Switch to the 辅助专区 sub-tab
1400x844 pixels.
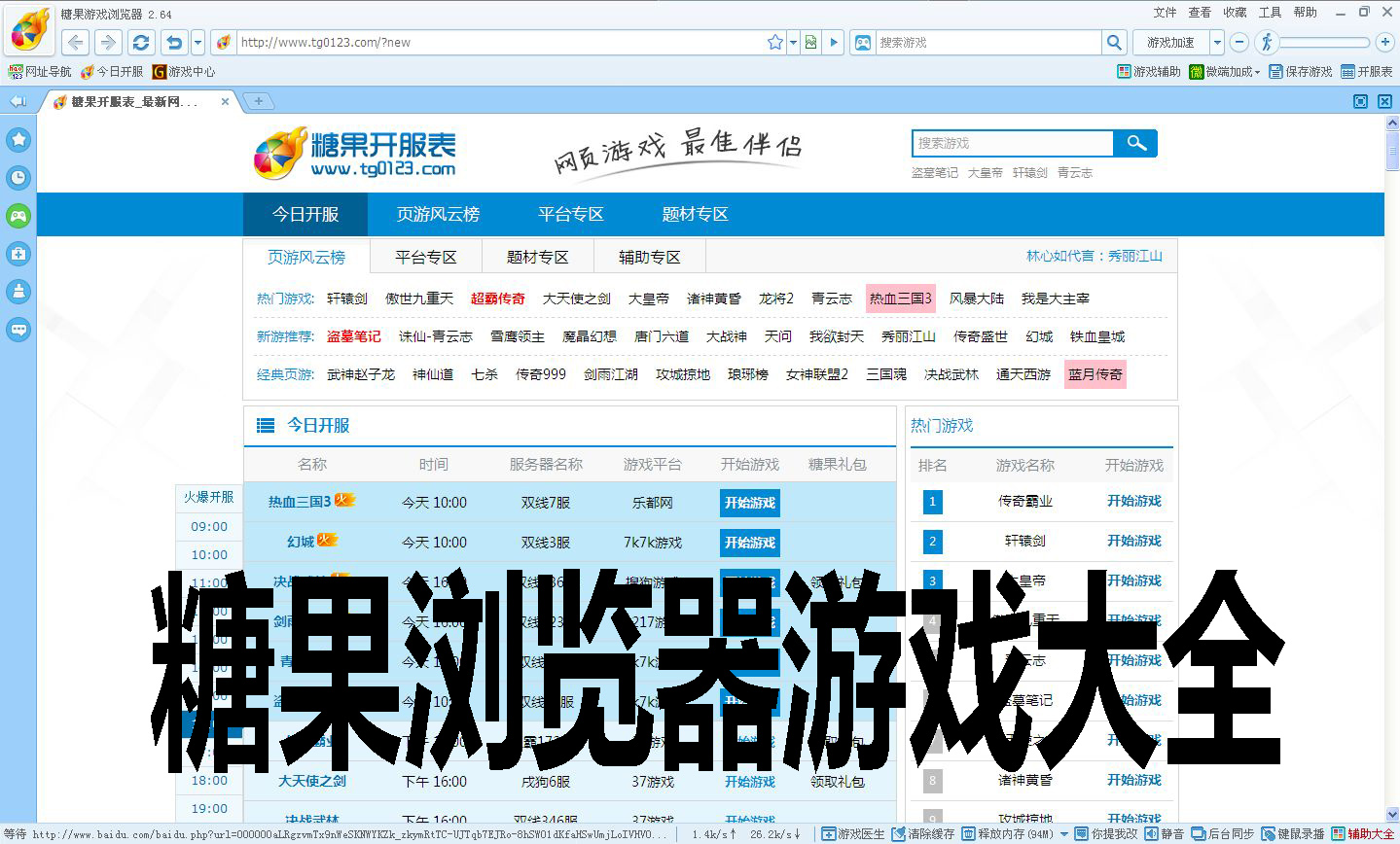tap(649, 257)
